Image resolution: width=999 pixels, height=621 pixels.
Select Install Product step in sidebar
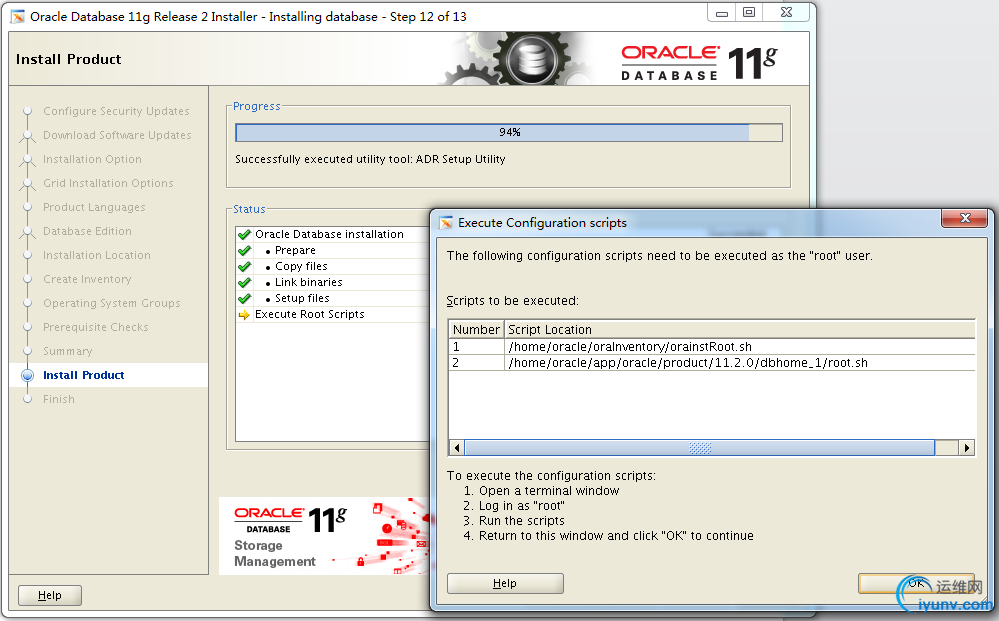click(x=83, y=375)
